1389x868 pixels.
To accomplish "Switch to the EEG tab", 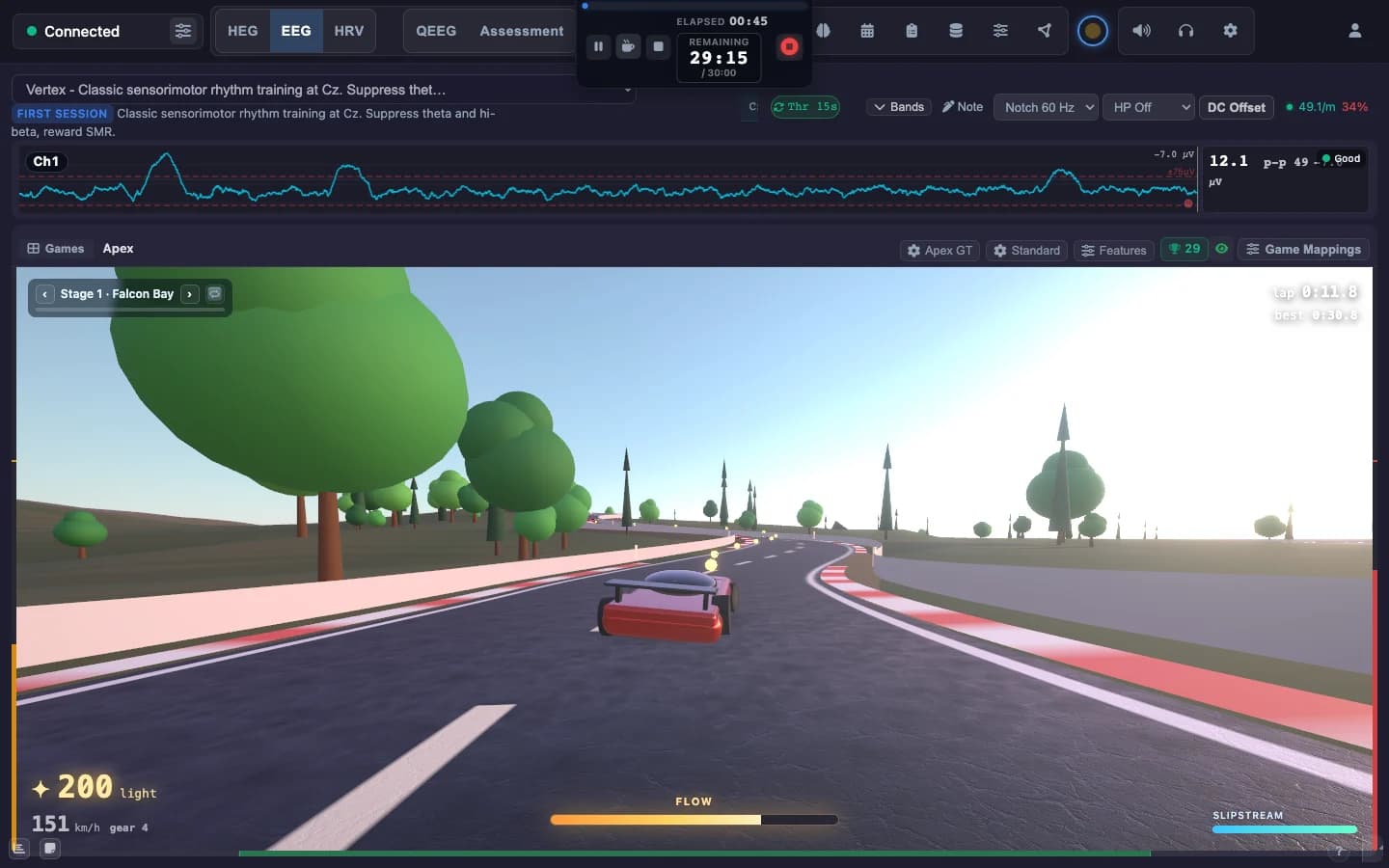I will click(296, 31).
